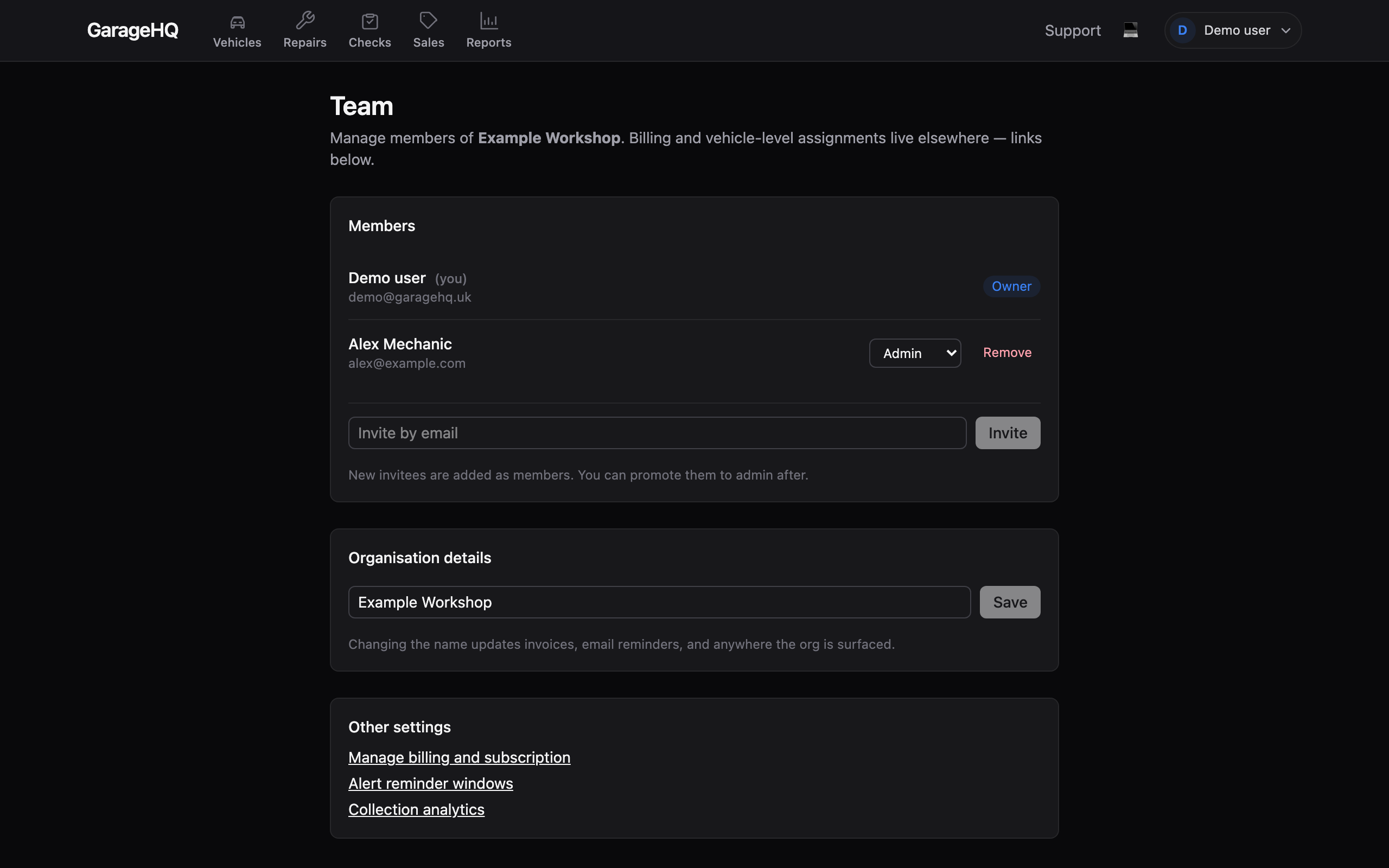This screenshot has width=1389, height=868.
Task: Open the Support link
Action: pyautogui.click(x=1072, y=30)
